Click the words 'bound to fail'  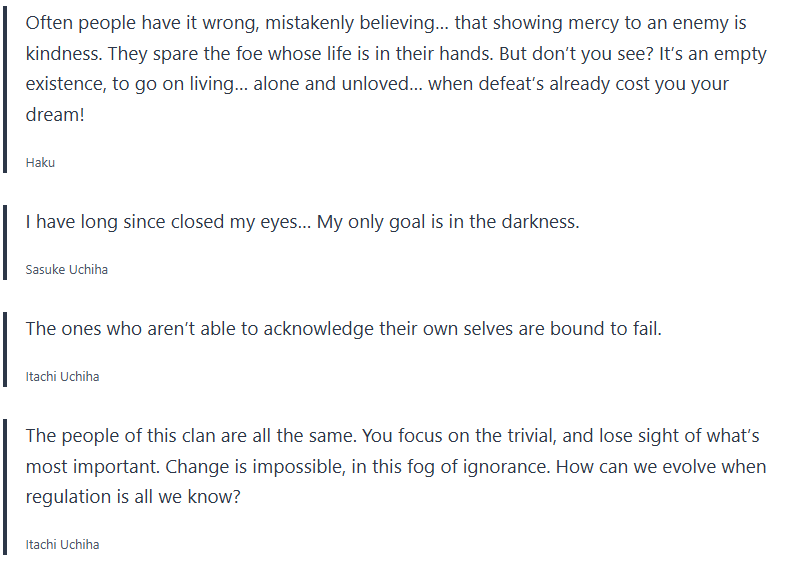click(x=609, y=328)
